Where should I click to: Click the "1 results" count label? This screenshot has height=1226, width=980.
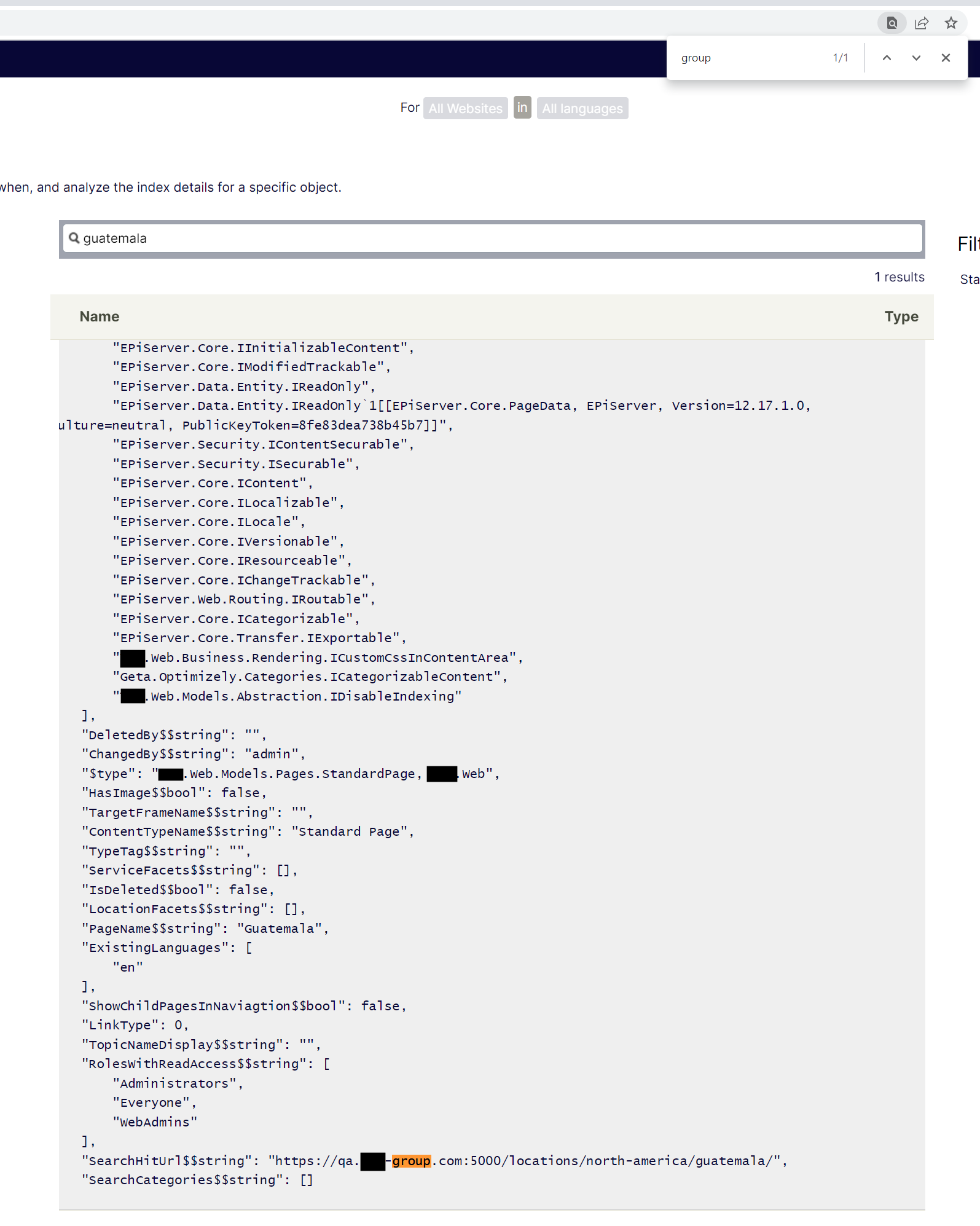pyautogui.click(x=899, y=277)
